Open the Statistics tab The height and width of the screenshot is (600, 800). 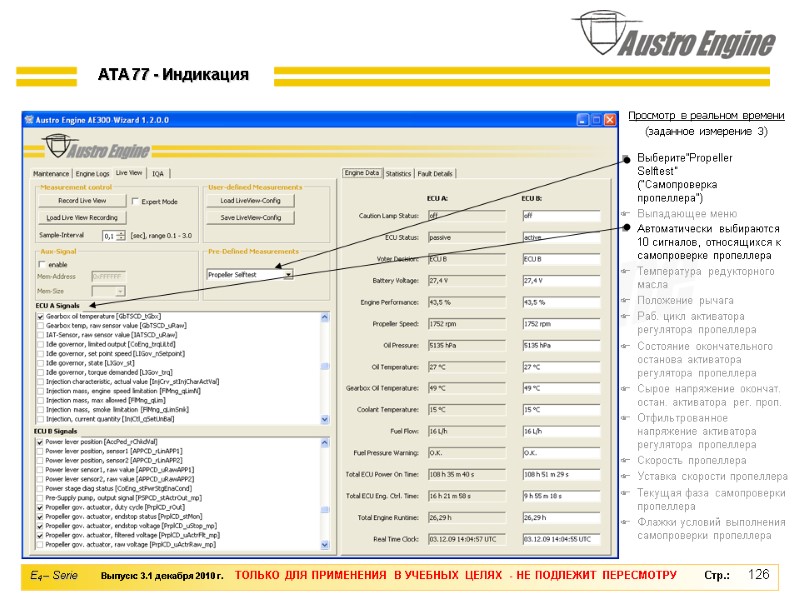point(398,174)
